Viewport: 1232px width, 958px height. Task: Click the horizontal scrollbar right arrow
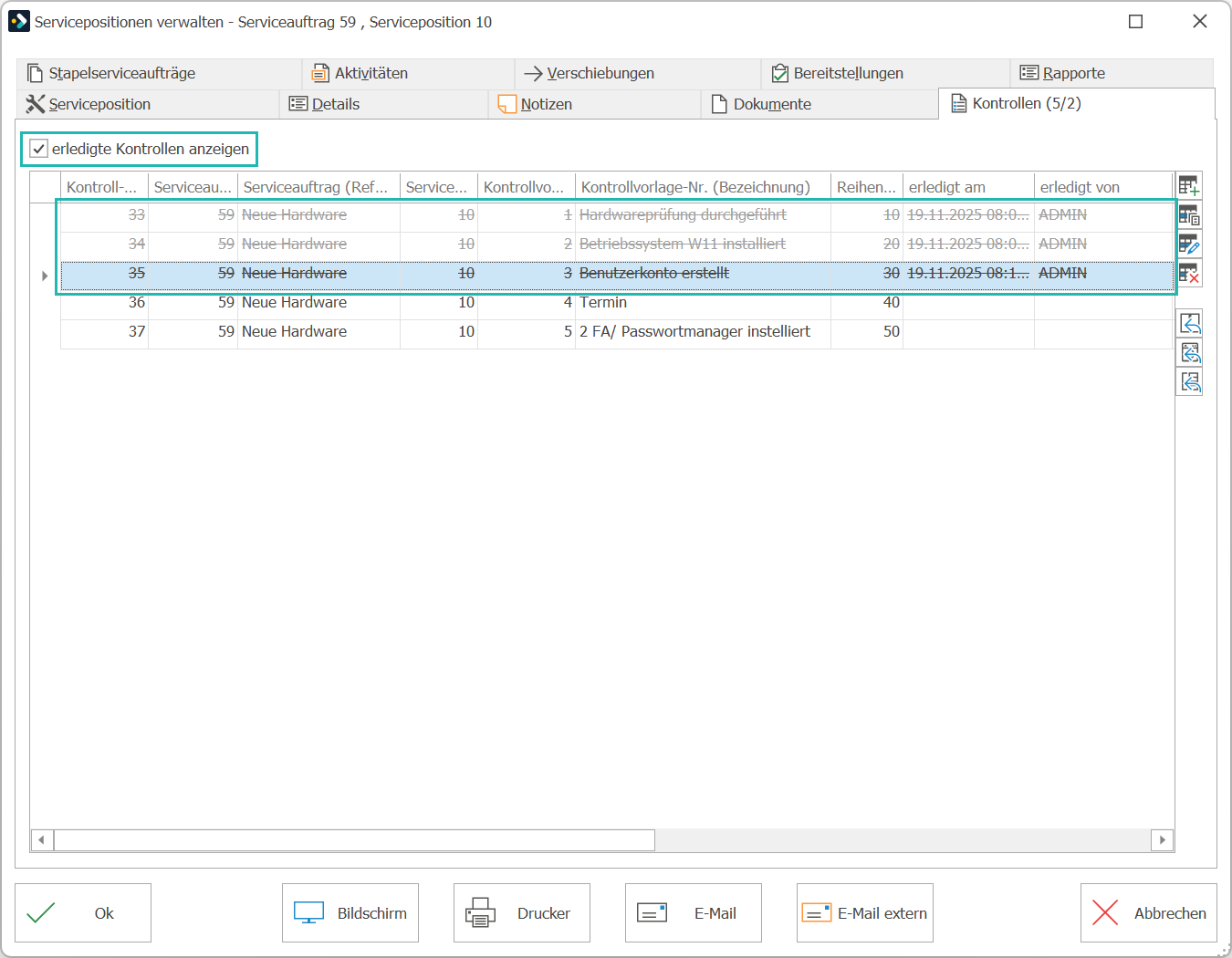click(1162, 839)
